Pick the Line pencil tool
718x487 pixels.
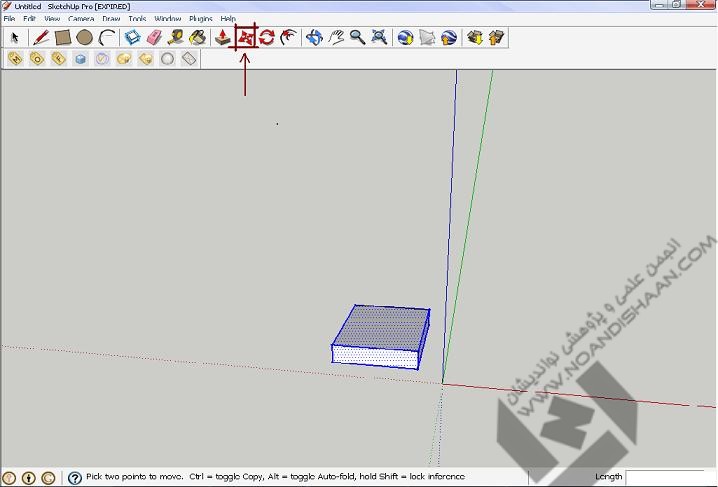(x=41, y=38)
